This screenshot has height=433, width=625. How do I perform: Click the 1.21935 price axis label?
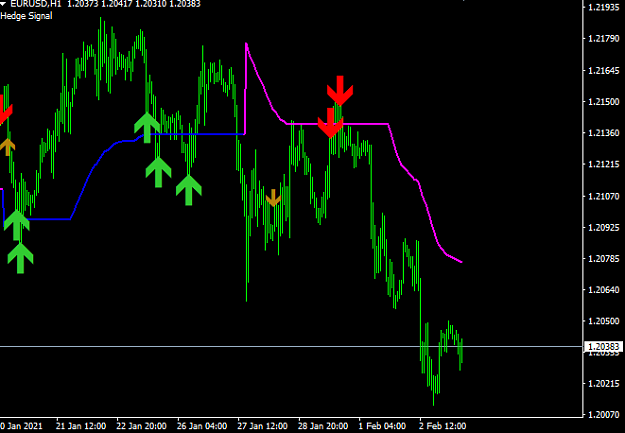point(604,8)
